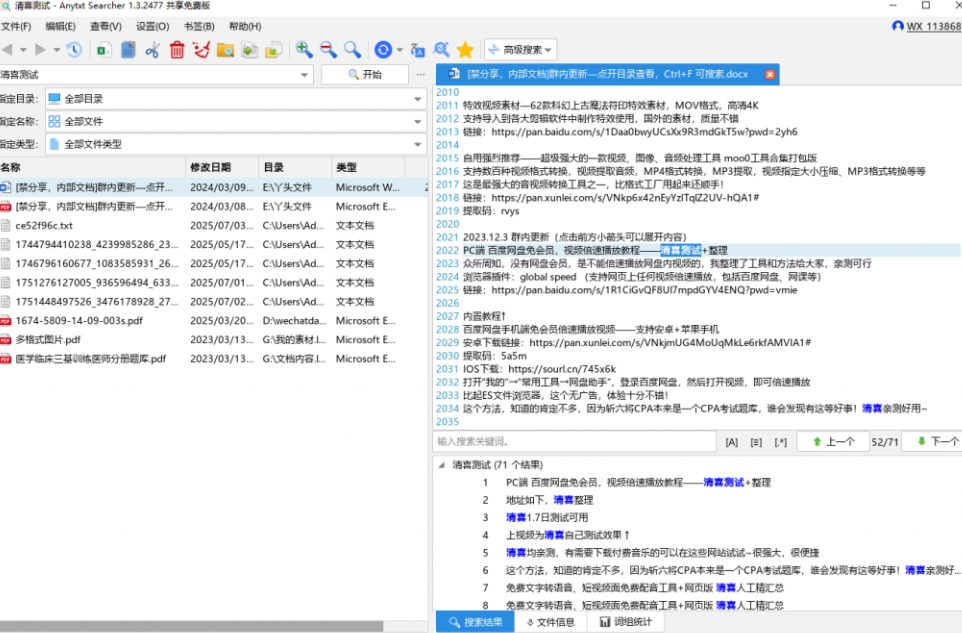
Task: Open the 设置(O) menu
Action: 152,29
